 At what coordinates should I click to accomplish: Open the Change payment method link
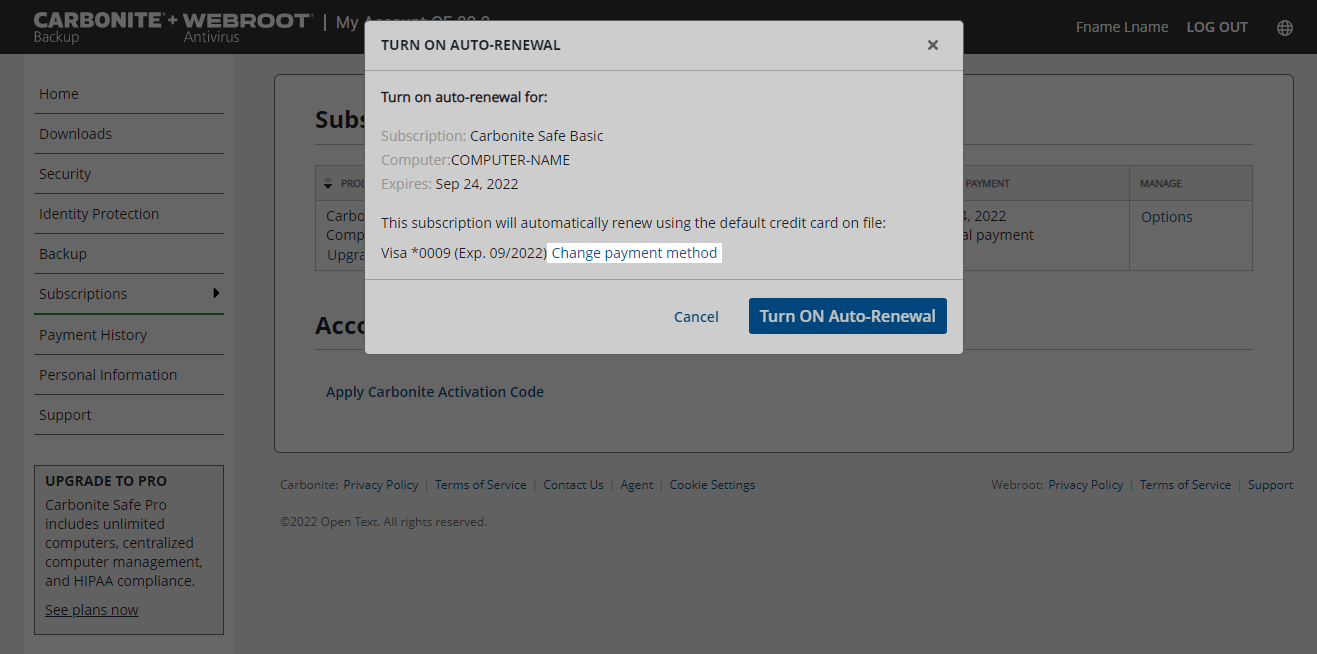click(634, 253)
